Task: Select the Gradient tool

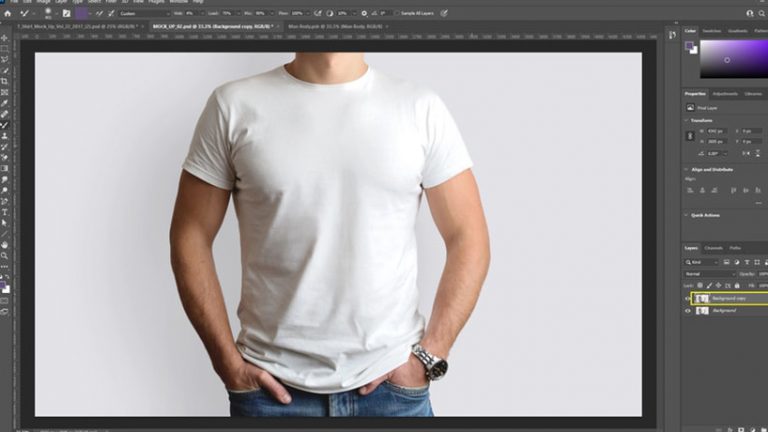Action: tap(4, 168)
